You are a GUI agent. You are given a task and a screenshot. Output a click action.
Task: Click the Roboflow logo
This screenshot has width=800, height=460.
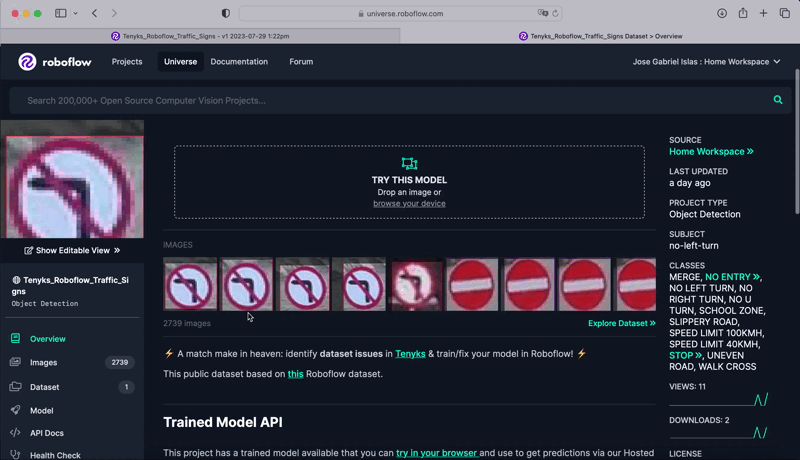pyautogui.click(x=55, y=62)
